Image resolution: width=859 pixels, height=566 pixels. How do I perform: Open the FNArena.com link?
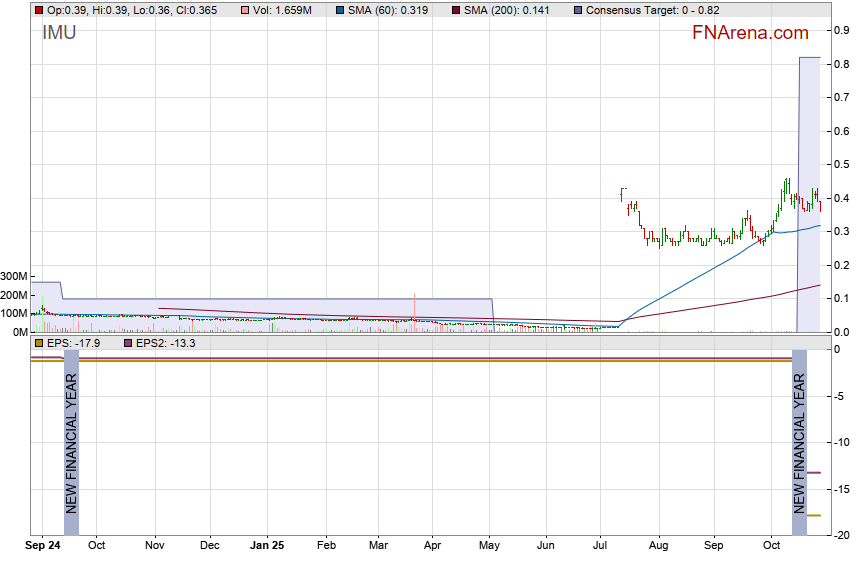pyautogui.click(x=750, y=33)
